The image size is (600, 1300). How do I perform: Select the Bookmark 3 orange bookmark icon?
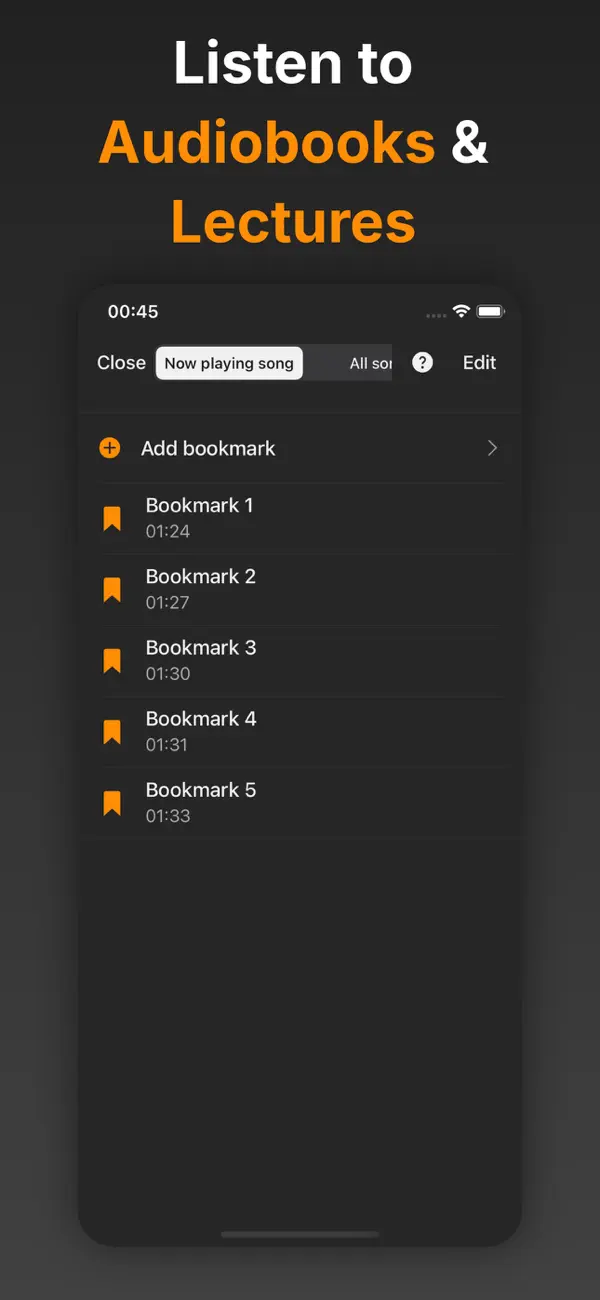click(x=112, y=660)
